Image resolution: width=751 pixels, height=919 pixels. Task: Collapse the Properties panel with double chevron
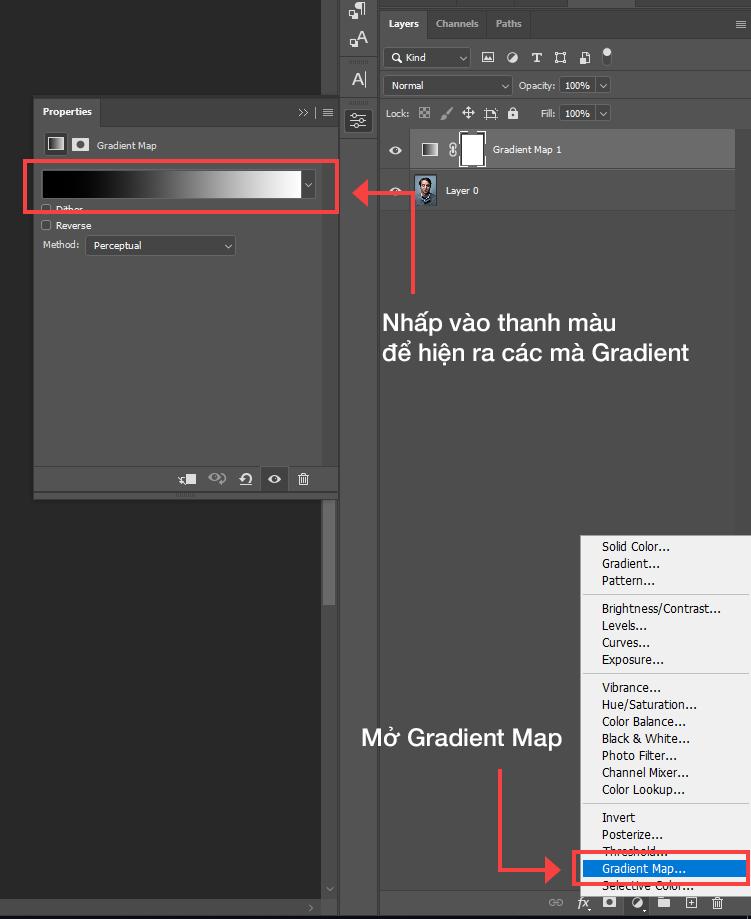pyautogui.click(x=303, y=112)
